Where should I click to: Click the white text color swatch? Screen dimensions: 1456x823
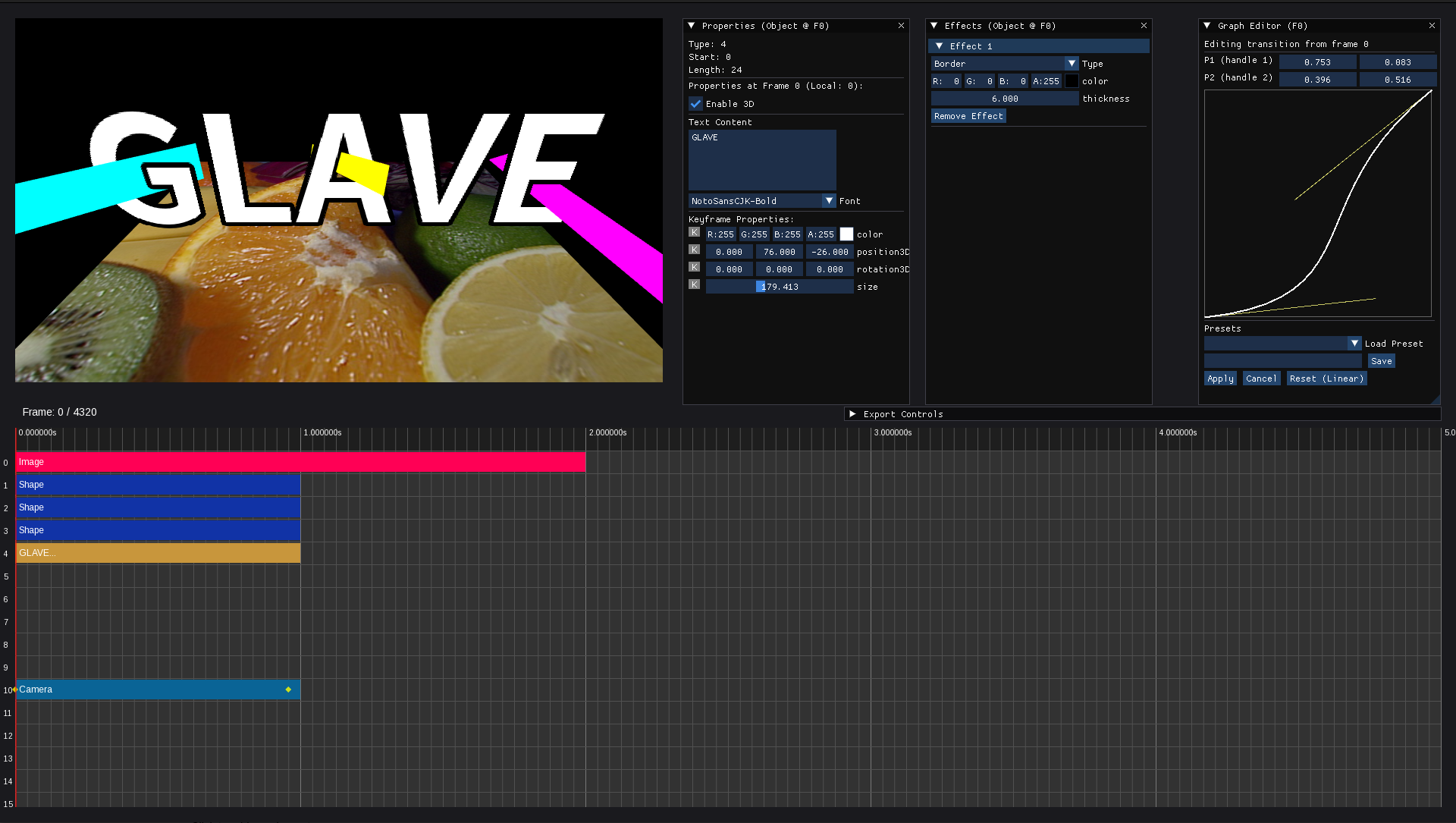click(x=846, y=234)
